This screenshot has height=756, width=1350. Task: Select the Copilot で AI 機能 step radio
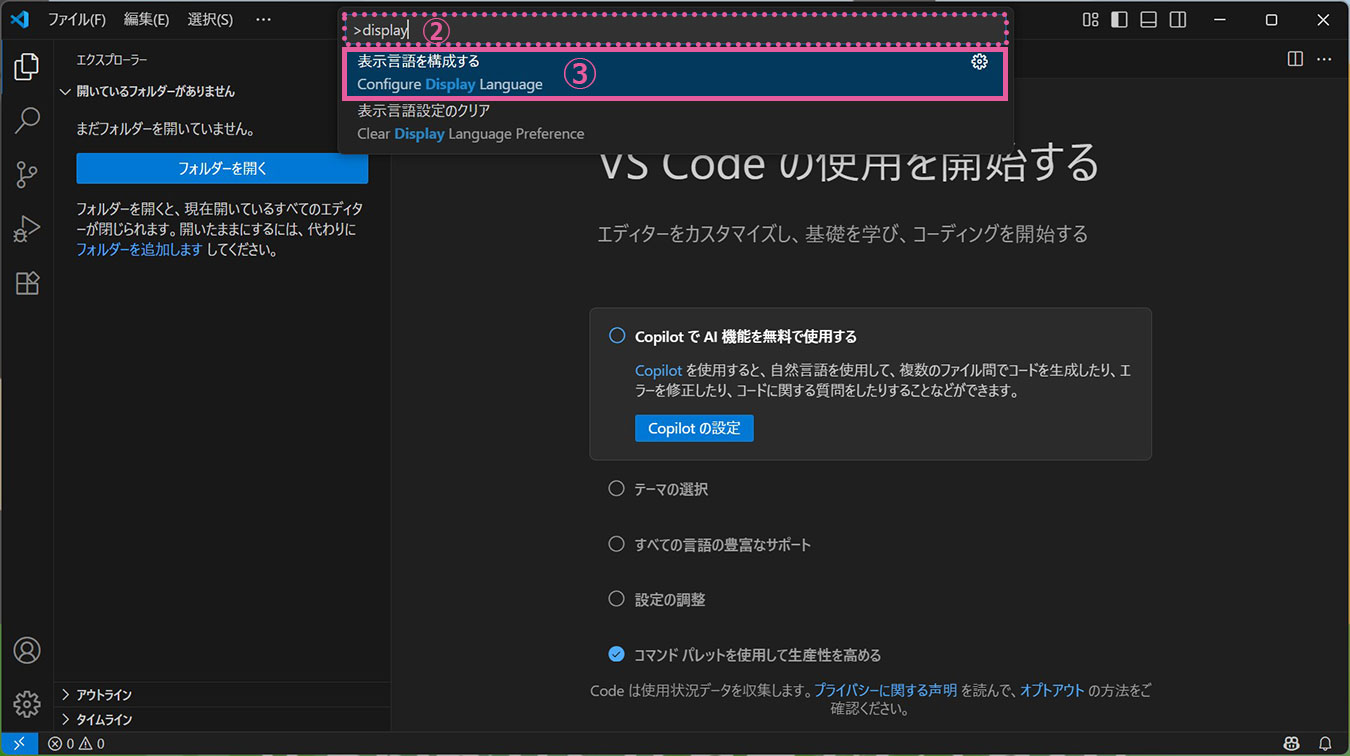click(x=617, y=336)
